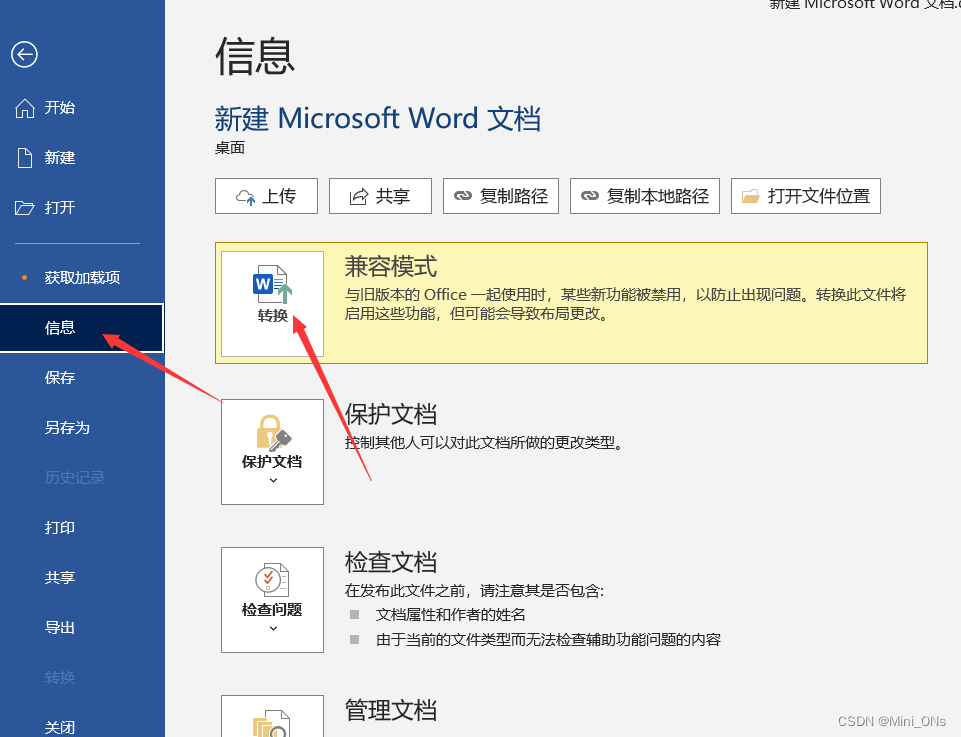Click the 管理文档 button icon
This screenshot has height=737, width=961.
tap(273, 717)
